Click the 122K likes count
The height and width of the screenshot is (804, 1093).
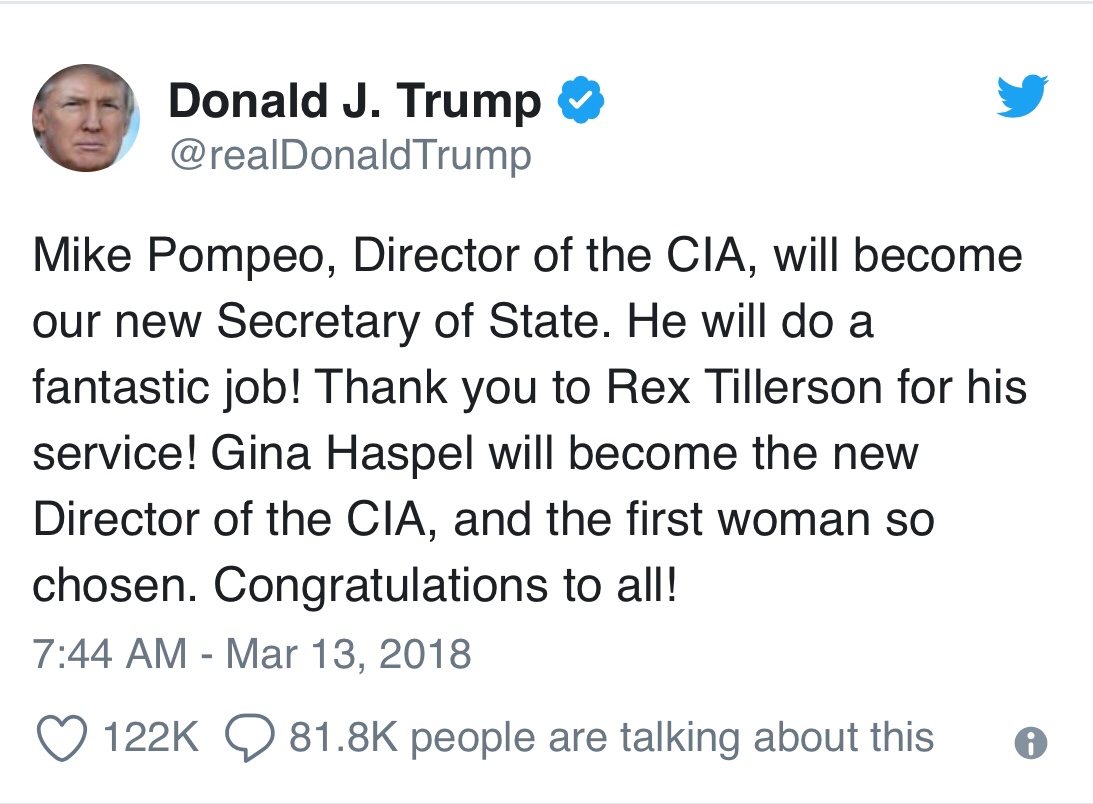pyautogui.click(x=150, y=738)
